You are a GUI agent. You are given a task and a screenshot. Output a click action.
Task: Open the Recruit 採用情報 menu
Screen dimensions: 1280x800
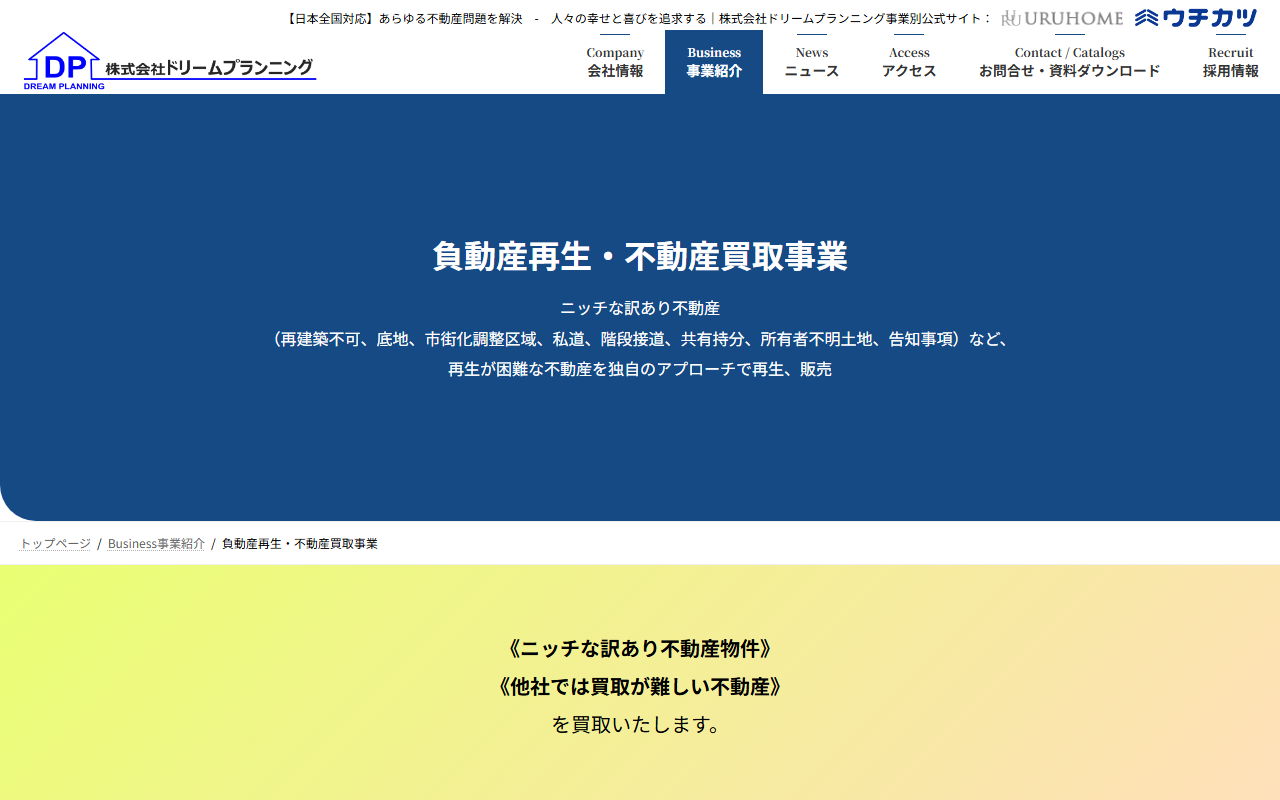1230,62
